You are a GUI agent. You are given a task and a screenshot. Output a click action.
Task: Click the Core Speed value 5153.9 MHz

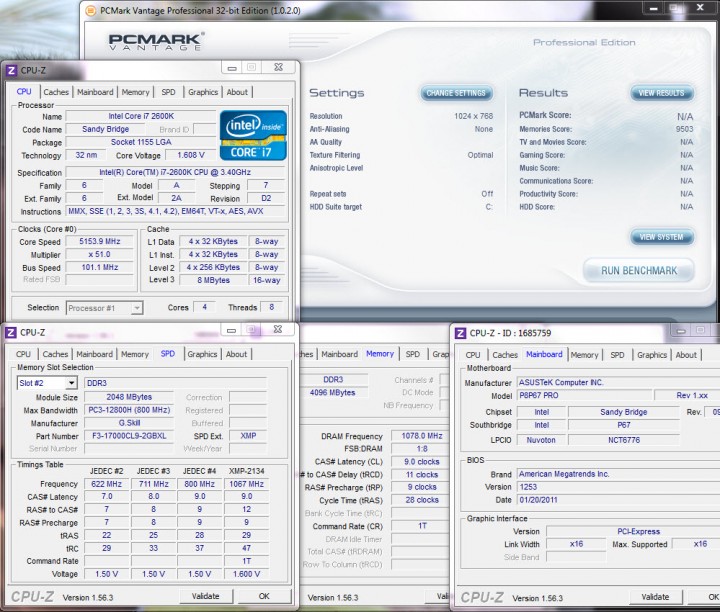pyautogui.click(x=100, y=241)
